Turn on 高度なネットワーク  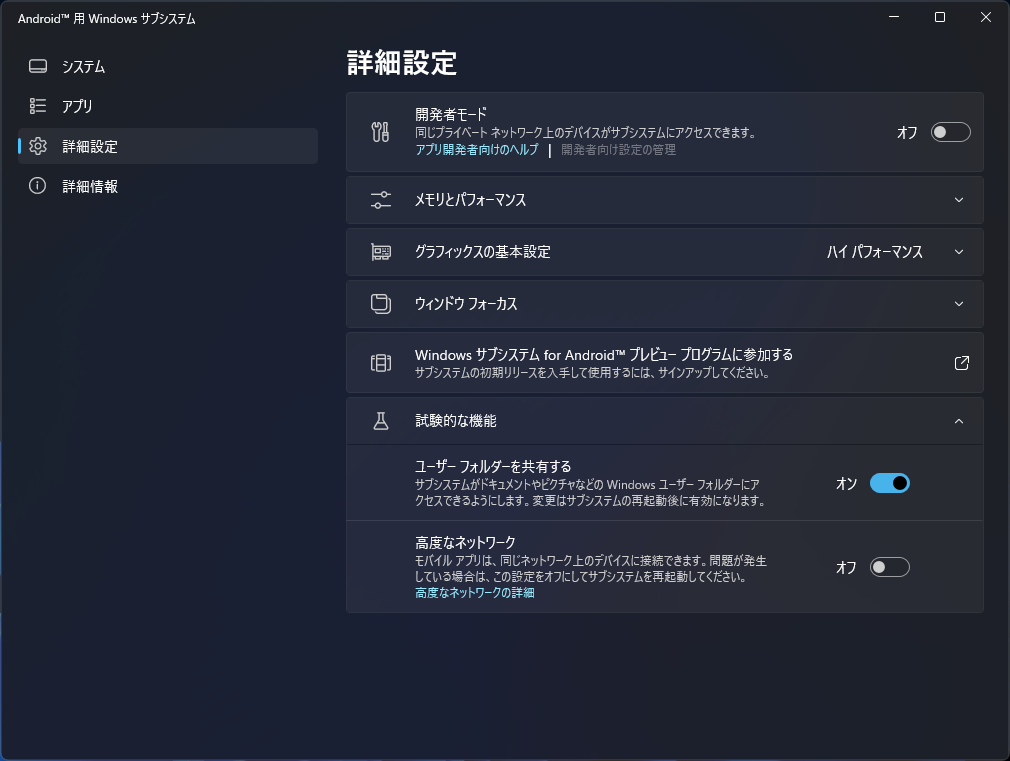887,567
